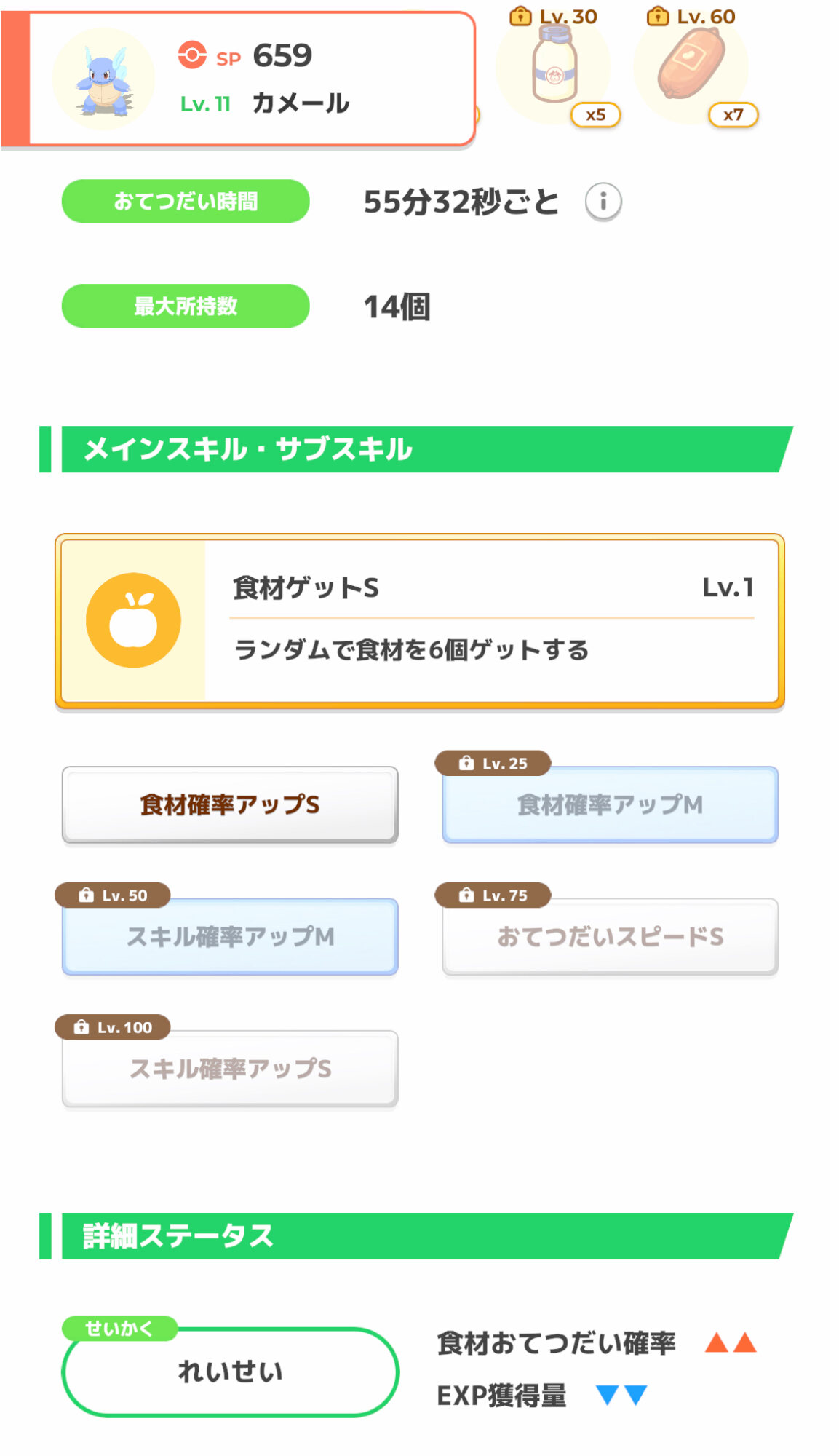839x1456 pixels.
Task: Tap the info icon beside 55分32秒ごと
Action: (x=603, y=202)
